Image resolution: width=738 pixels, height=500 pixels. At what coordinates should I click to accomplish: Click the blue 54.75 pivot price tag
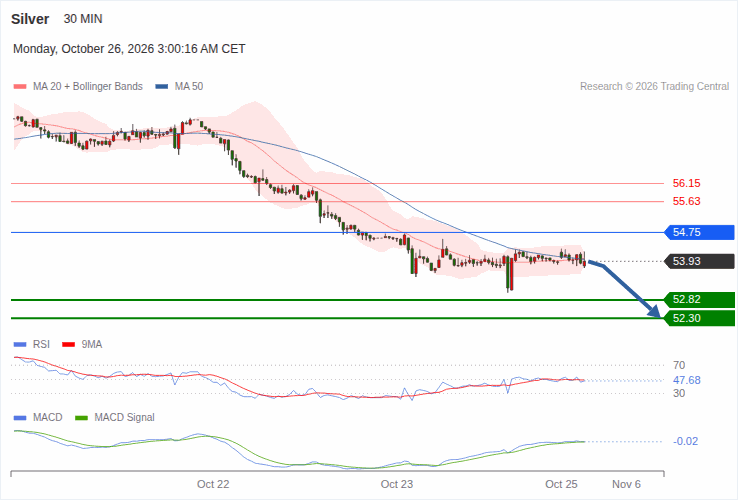click(699, 232)
